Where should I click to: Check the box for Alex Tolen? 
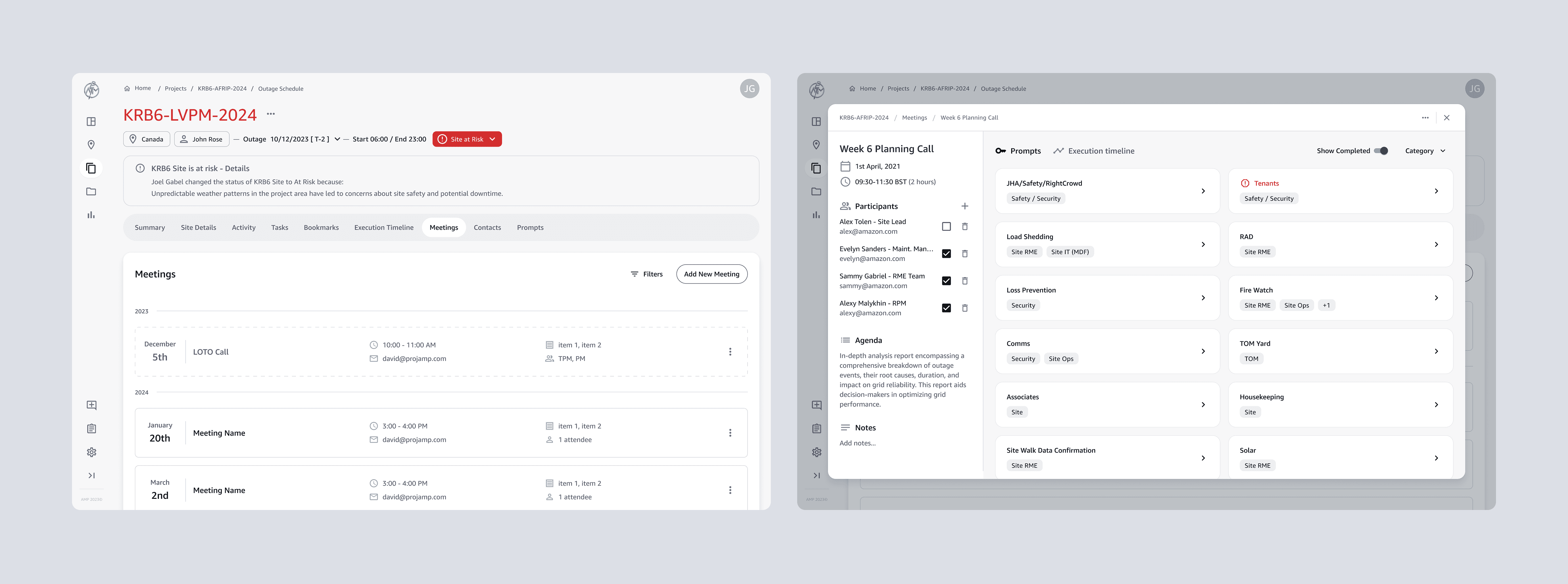pos(946,226)
